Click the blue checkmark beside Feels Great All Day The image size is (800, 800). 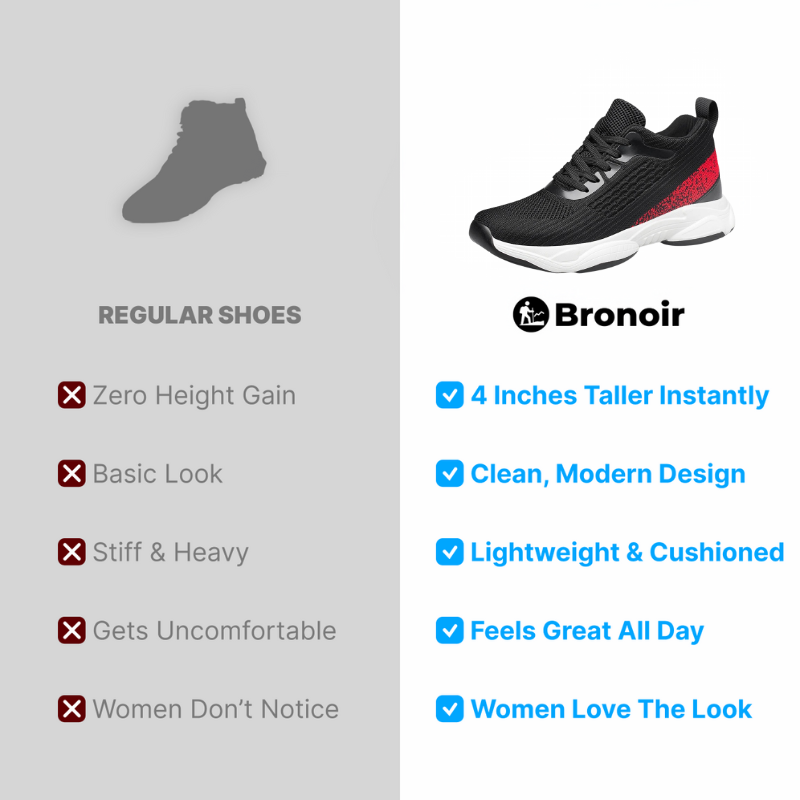(449, 630)
